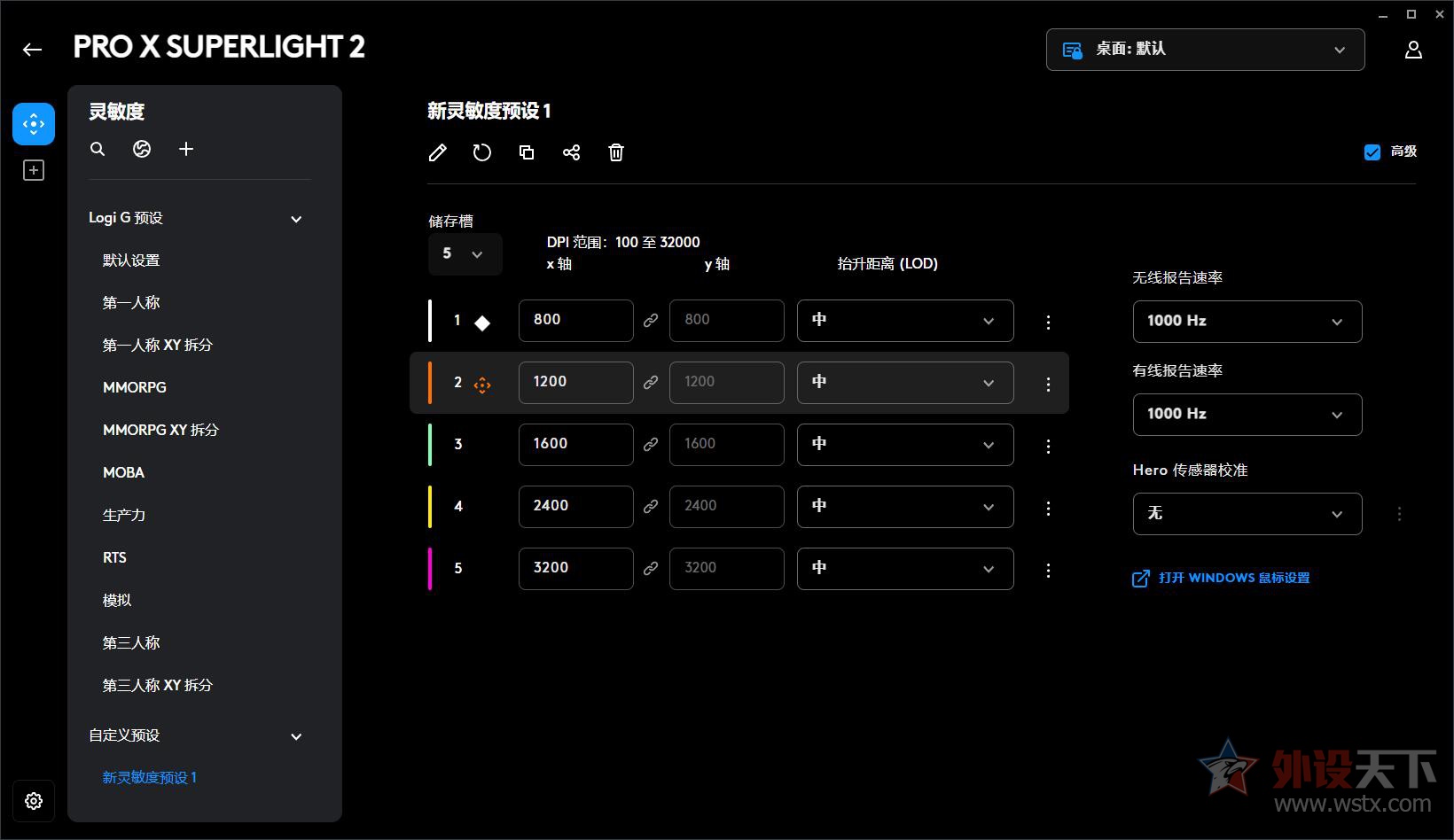1454x840 pixels.
Task: Open the user account icon
Action: [1413, 50]
